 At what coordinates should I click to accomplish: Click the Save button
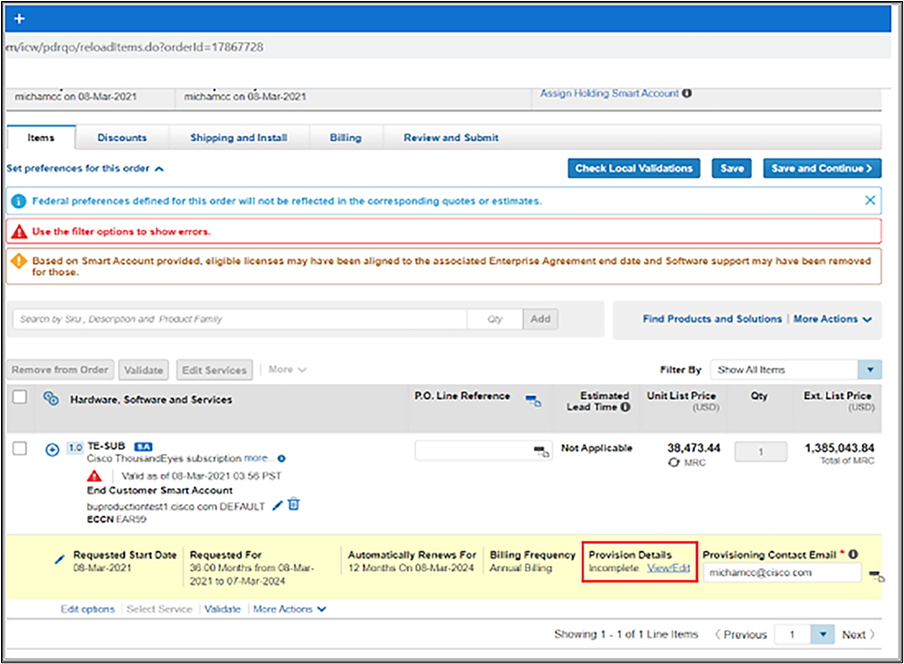[732, 168]
